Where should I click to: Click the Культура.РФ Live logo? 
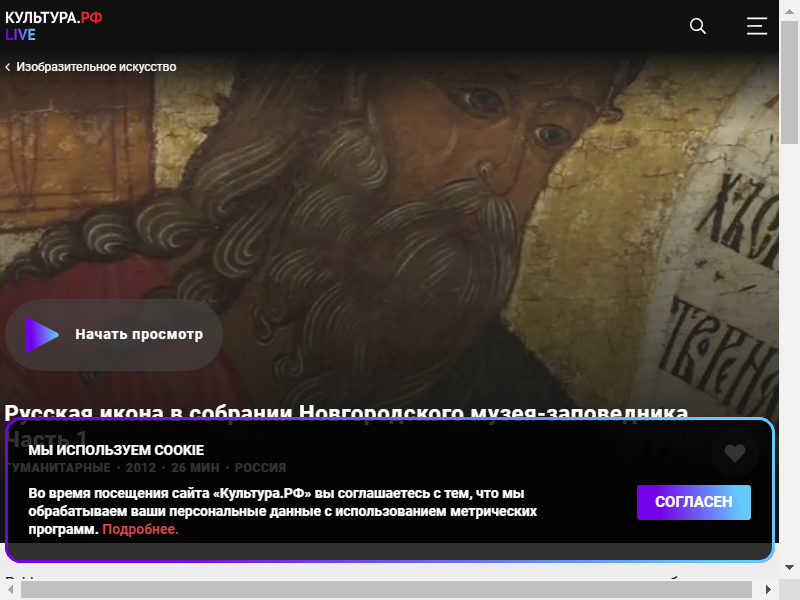pos(54,26)
